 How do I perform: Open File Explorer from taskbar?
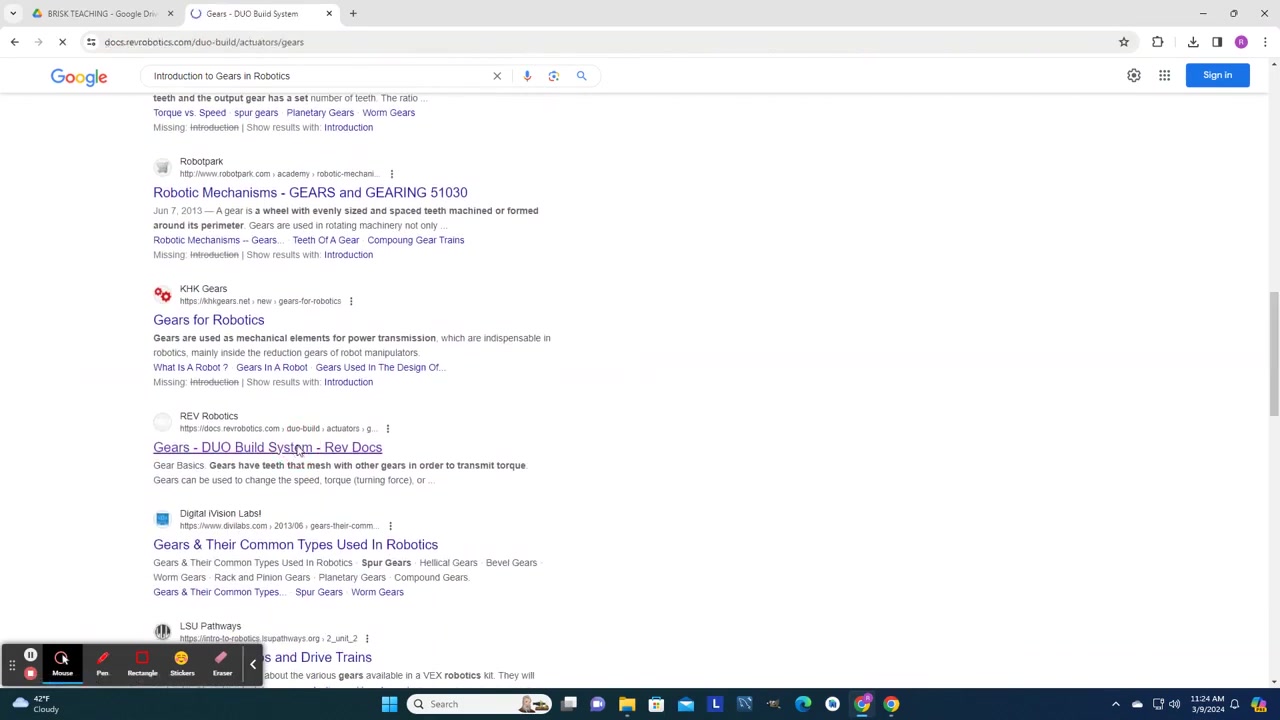(x=627, y=704)
